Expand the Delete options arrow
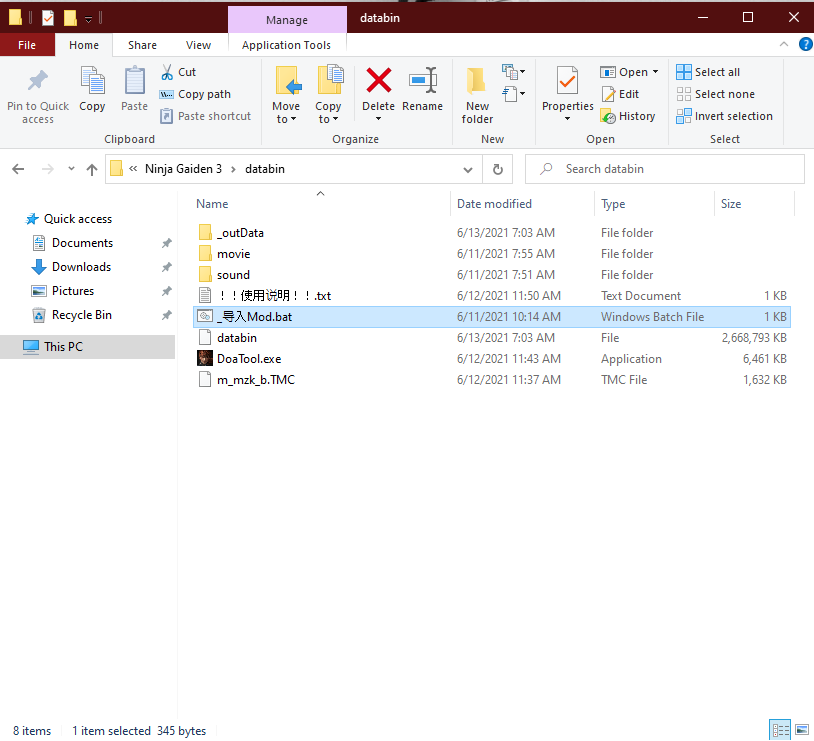The height and width of the screenshot is (741, 814). [x=378, y=119]
